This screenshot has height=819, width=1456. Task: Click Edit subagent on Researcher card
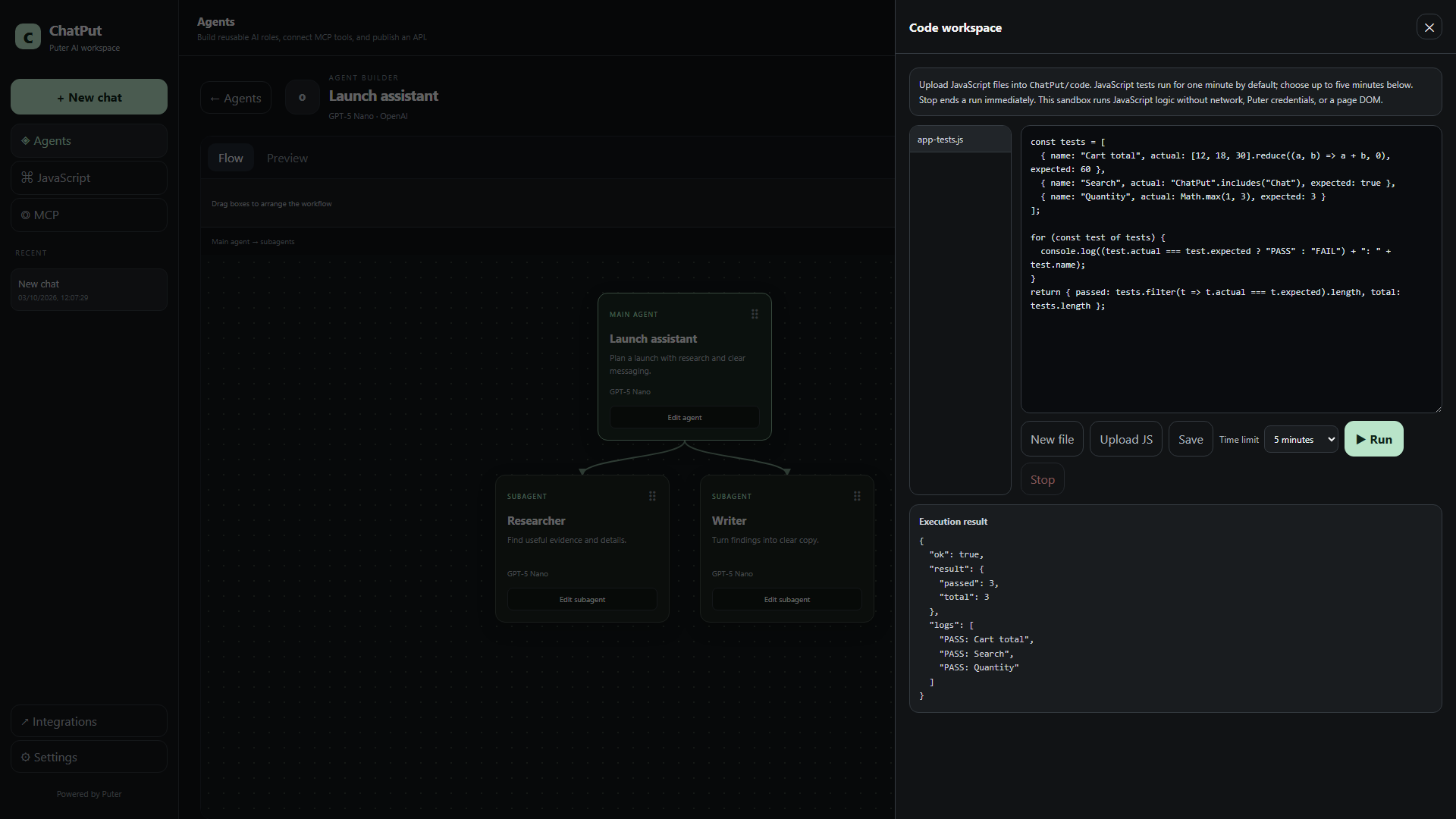click(x=582, y=599)
